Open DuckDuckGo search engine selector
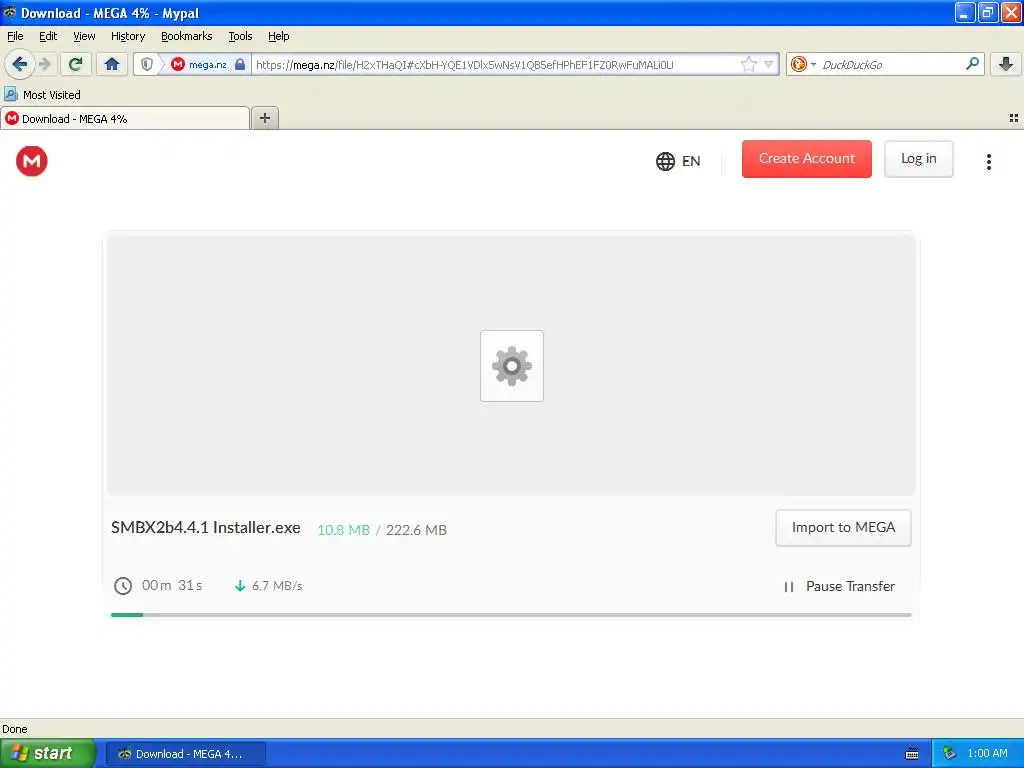The height and width of the screenshot is (768, 1024). coord(803,64)
